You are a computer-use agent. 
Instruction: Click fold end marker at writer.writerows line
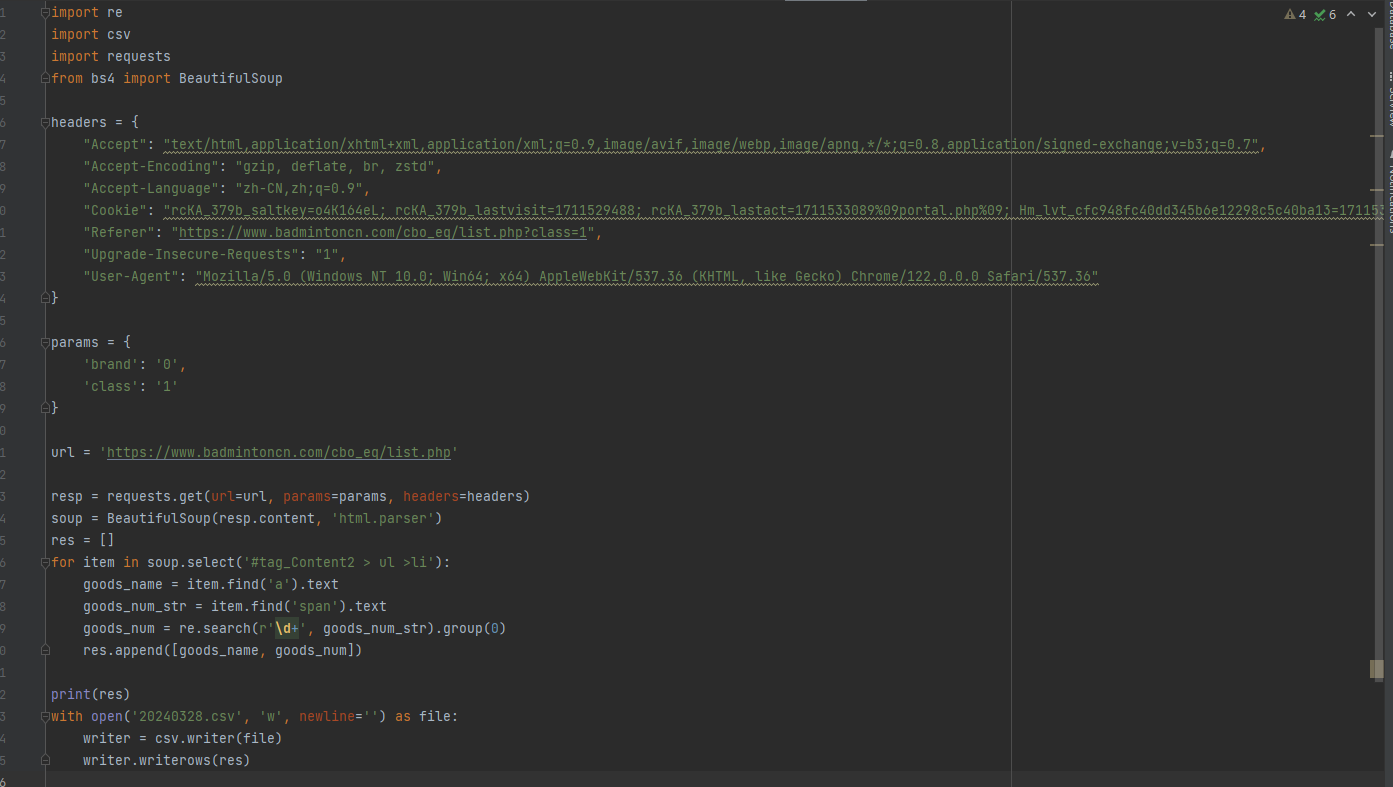coord(45,760)
